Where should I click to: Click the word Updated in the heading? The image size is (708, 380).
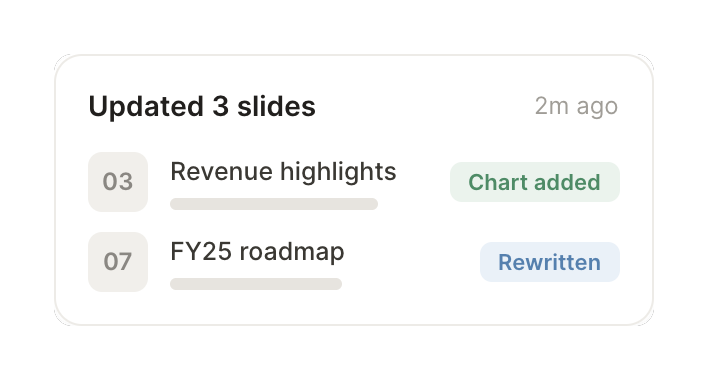pos(146,107)
